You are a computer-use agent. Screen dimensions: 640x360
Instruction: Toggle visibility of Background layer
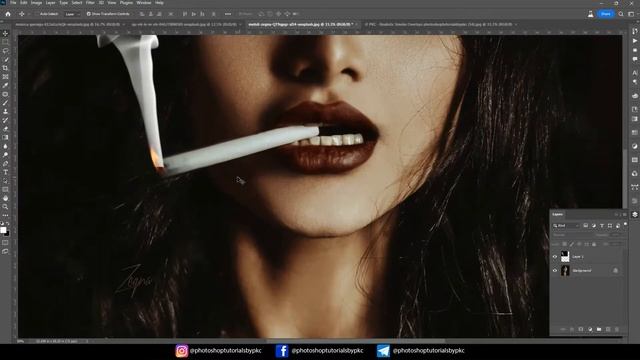click(x=555, y=271)
